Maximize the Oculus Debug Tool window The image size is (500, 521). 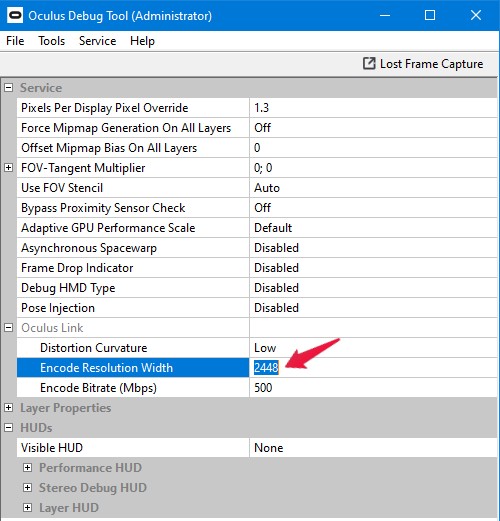pos(430,15)
